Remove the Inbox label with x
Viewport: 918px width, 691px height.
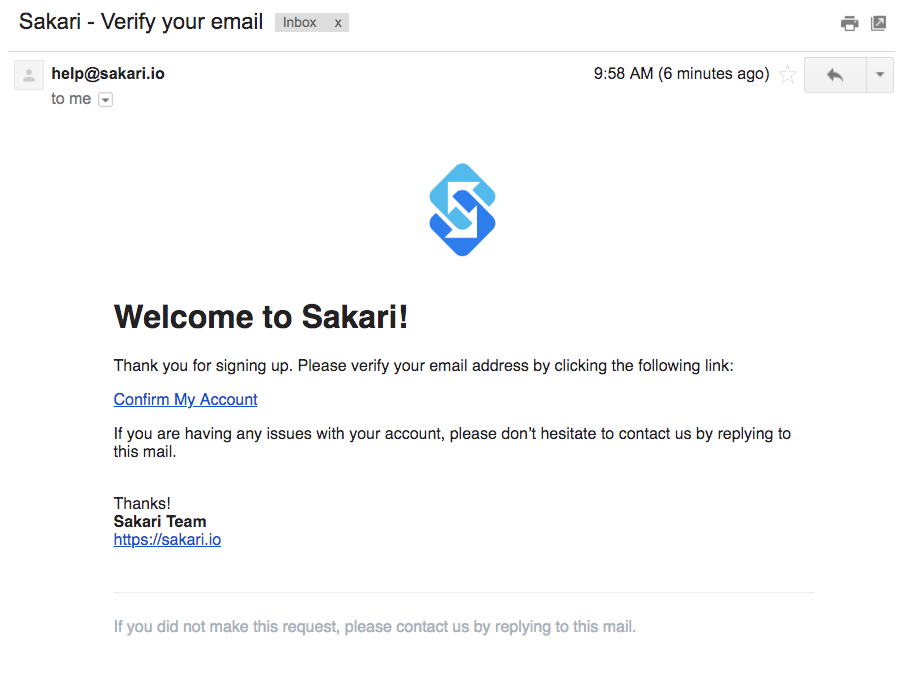pyautogui.click(x=338, y=23)
